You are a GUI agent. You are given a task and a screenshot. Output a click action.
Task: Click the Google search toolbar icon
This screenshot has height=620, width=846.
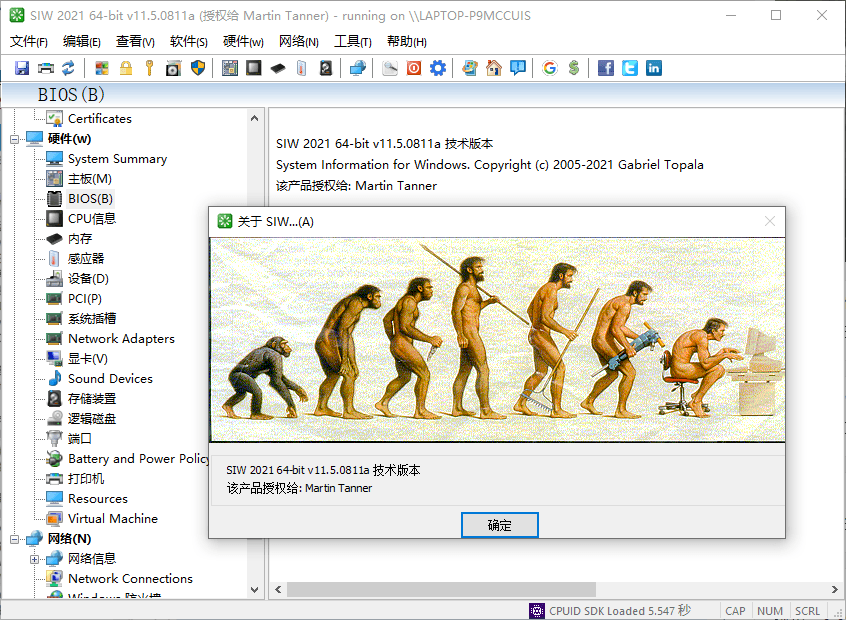click(x=549, y=67)
